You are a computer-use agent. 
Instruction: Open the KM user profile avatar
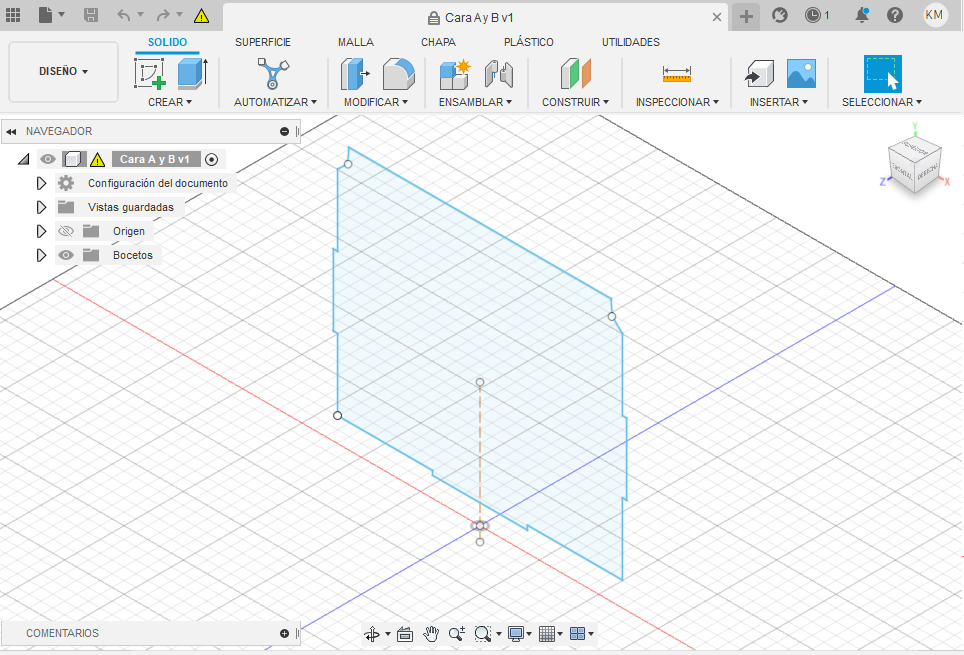(x=934, y=15)
